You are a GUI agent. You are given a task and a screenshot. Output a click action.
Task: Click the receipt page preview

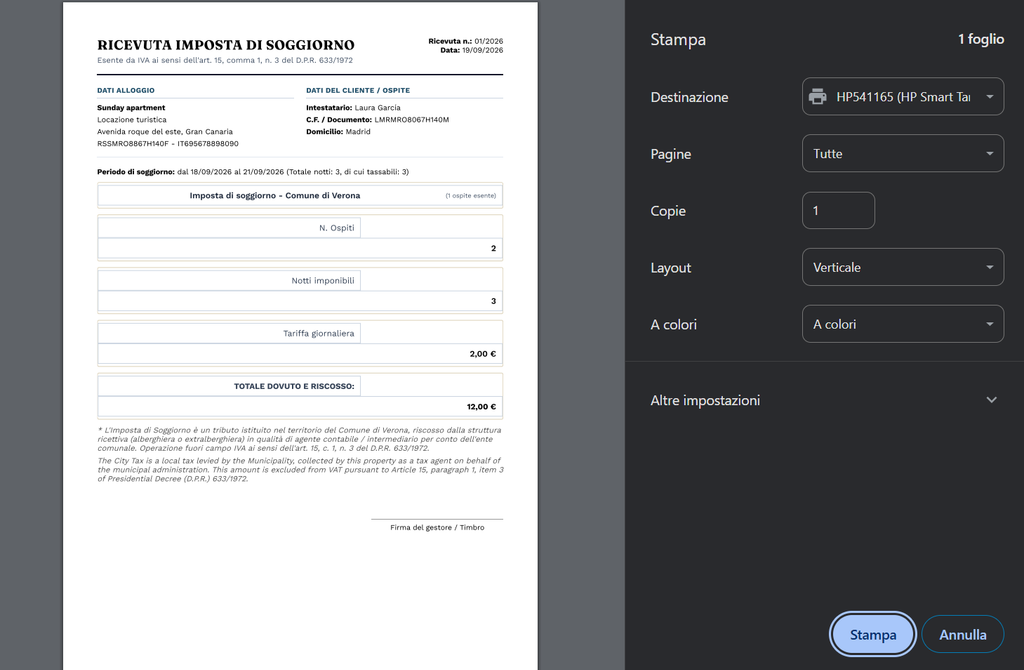(300, 336)
